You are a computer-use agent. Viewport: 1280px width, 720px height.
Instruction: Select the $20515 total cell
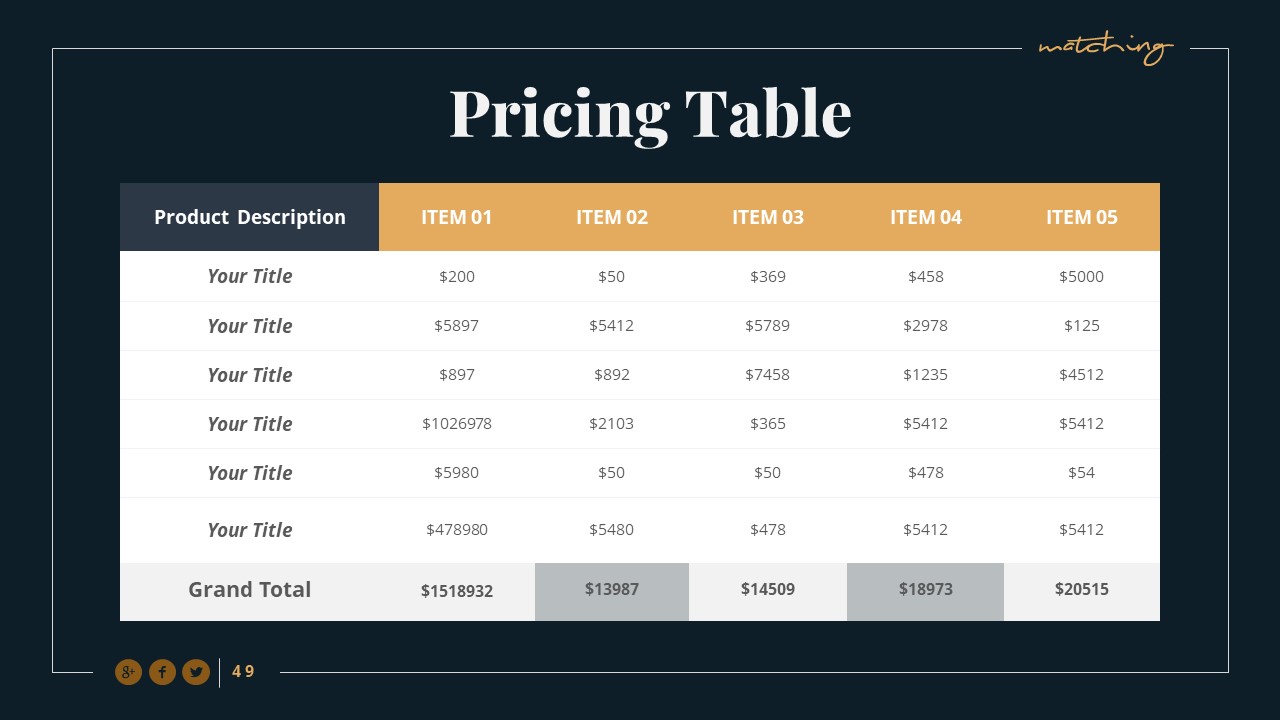(x=1082, y=590)
